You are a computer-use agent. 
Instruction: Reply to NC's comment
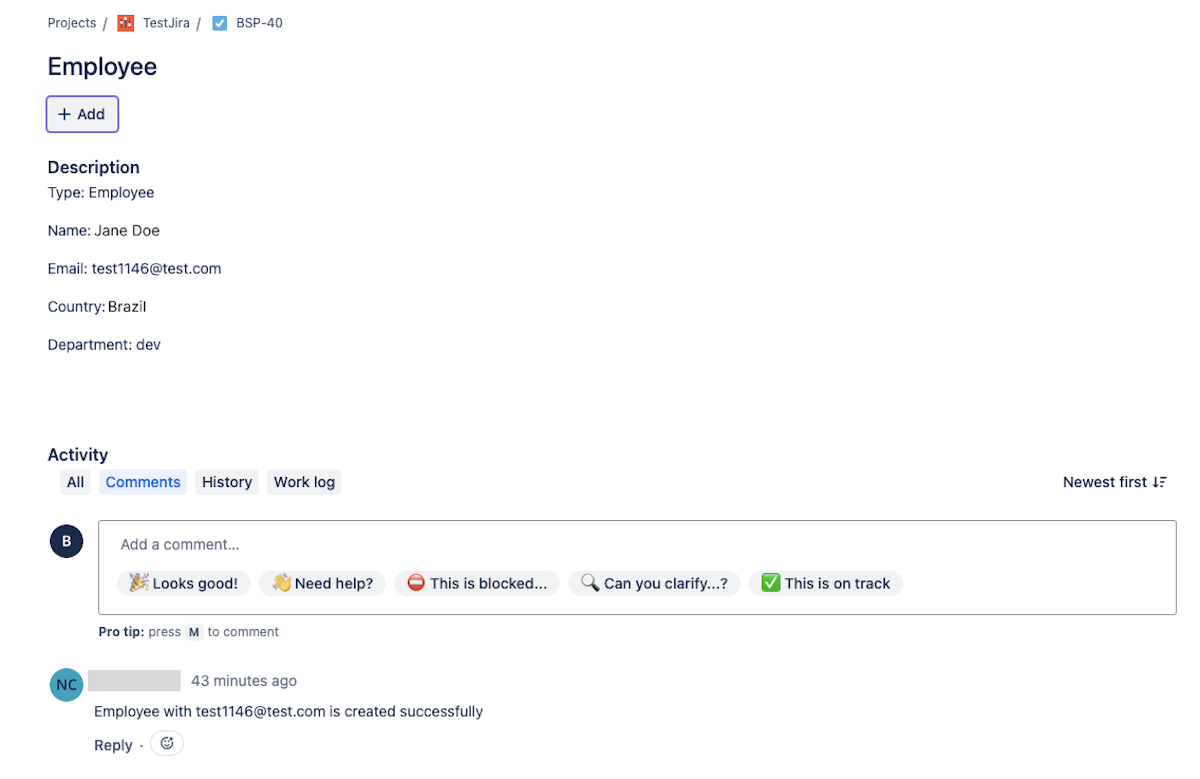[112, 744]
